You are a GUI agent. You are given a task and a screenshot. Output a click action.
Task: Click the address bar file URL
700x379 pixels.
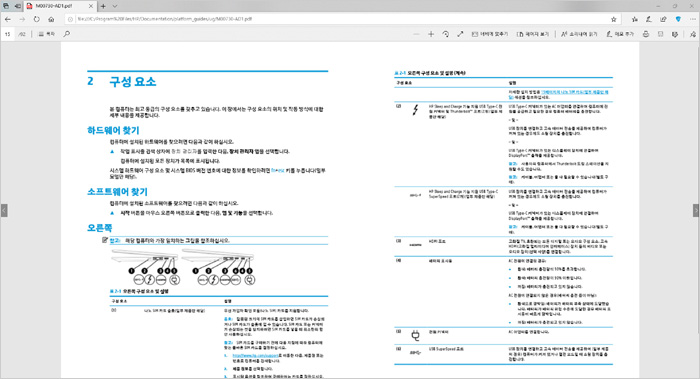pyautogui.click(x=164, y=19)
